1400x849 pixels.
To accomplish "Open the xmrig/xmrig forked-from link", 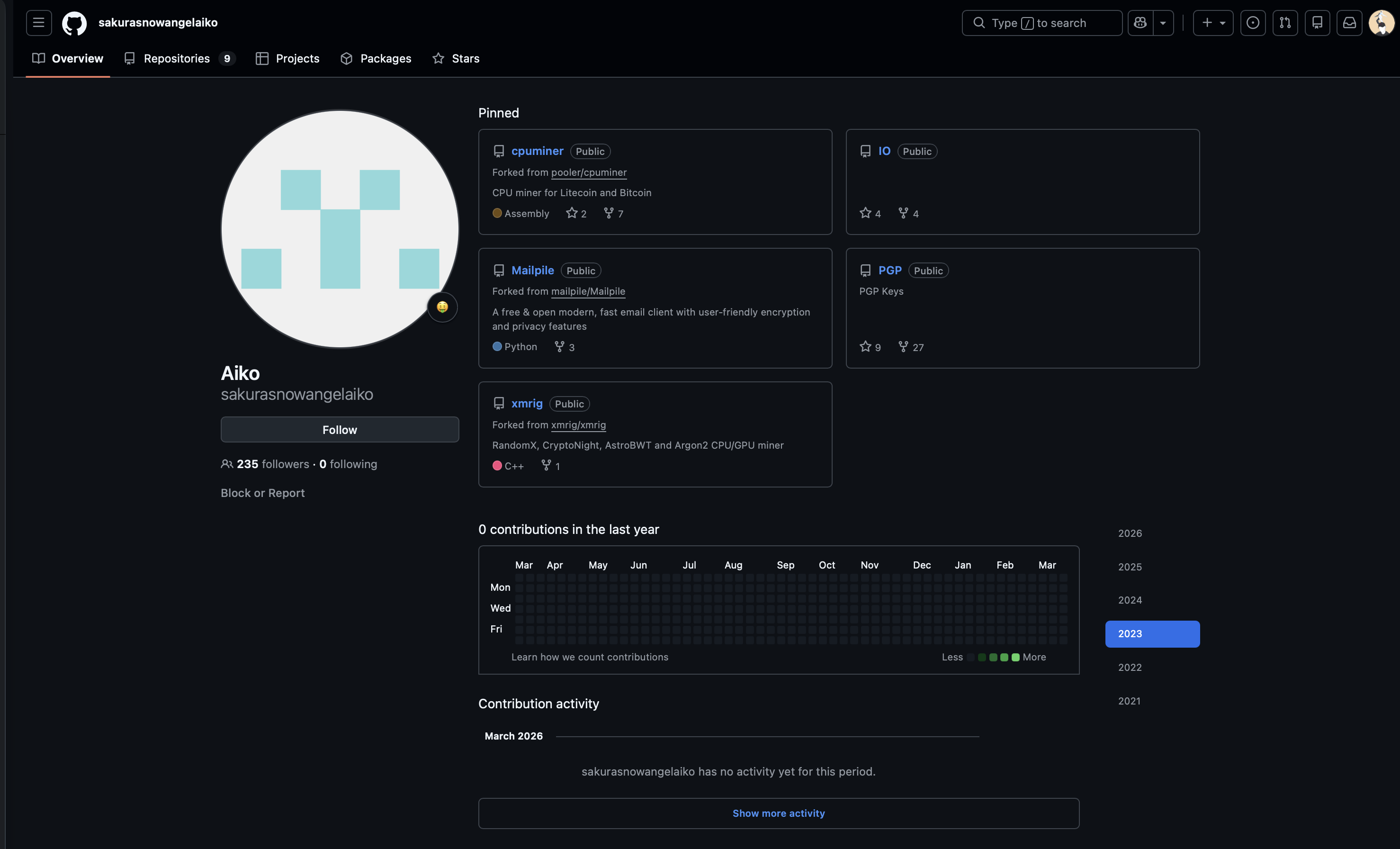I will coord(578,424).
